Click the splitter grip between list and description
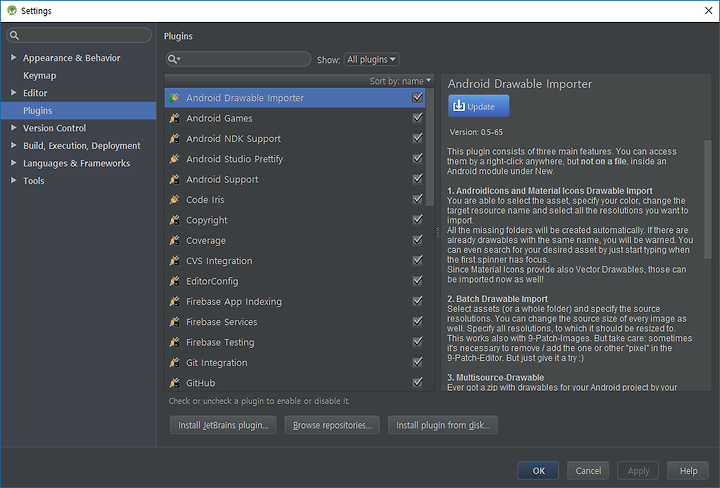The image size is (720, 488). coord(437,233)
